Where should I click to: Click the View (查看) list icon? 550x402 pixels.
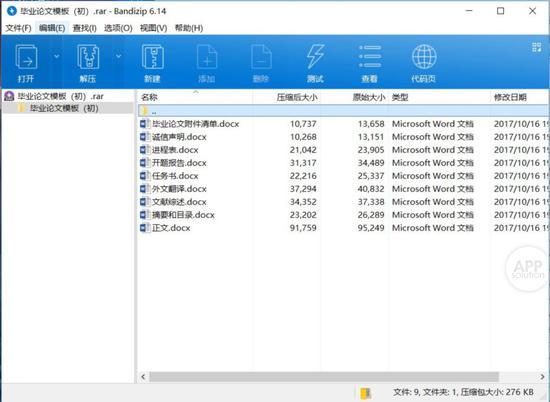[x=370, y=56]
